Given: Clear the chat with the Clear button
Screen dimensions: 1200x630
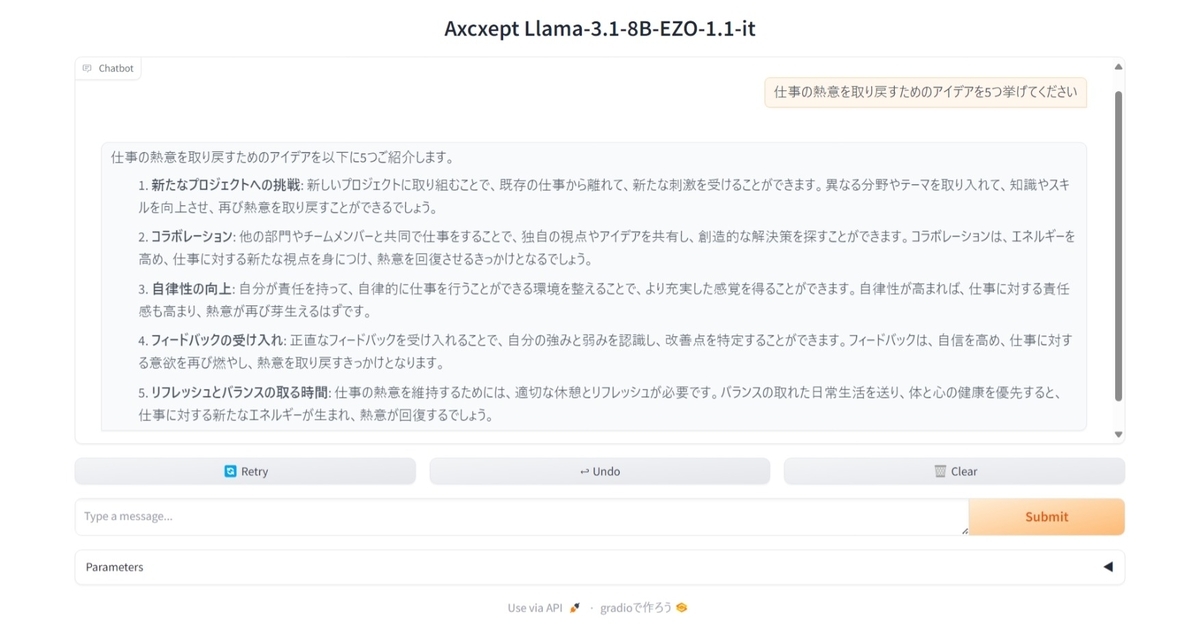Looking at the screenshot, I should [x=954, y=471].
